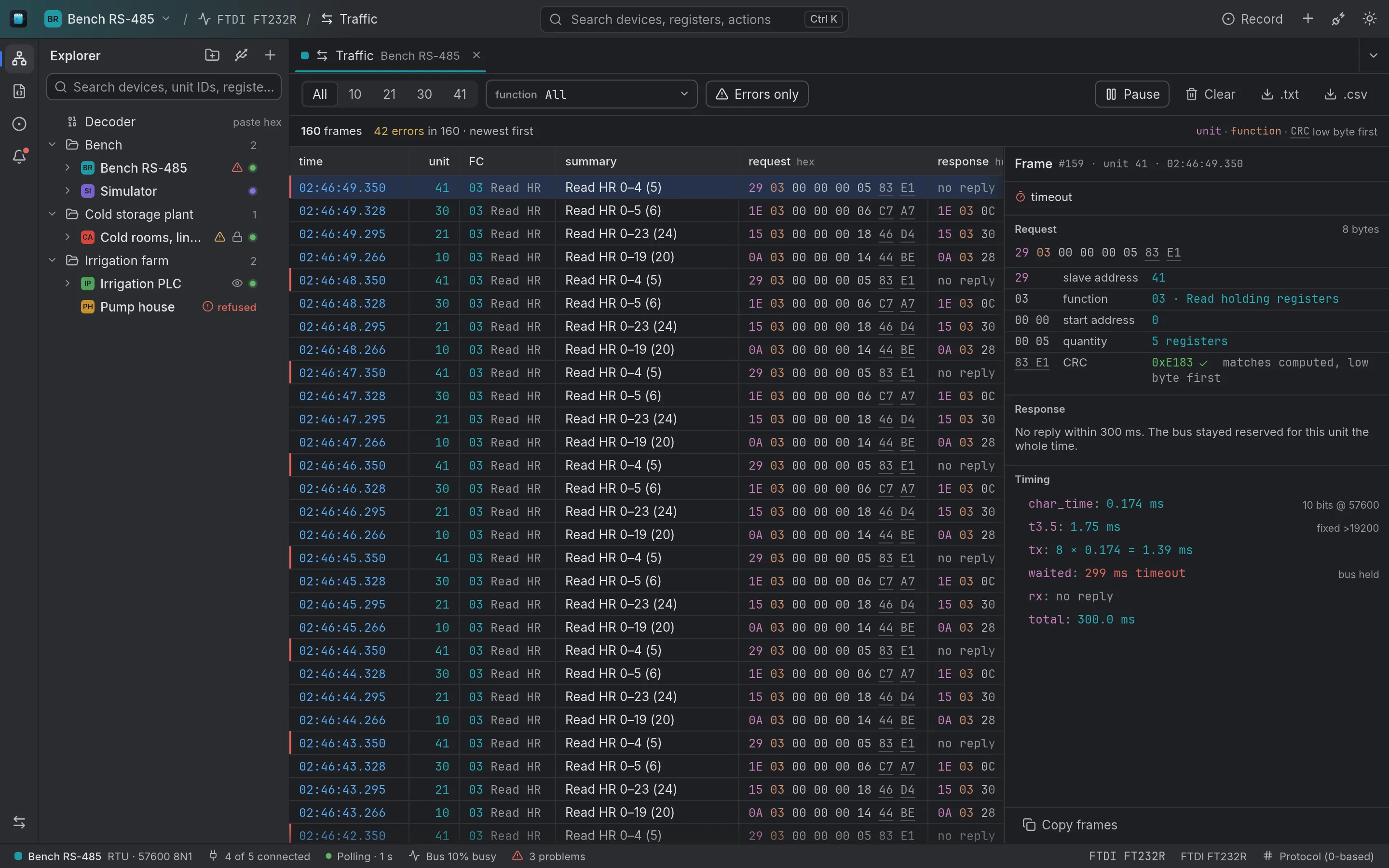Click the top search devices, registers, actions field
The image size is (1389, 868).
click(694, 19)
